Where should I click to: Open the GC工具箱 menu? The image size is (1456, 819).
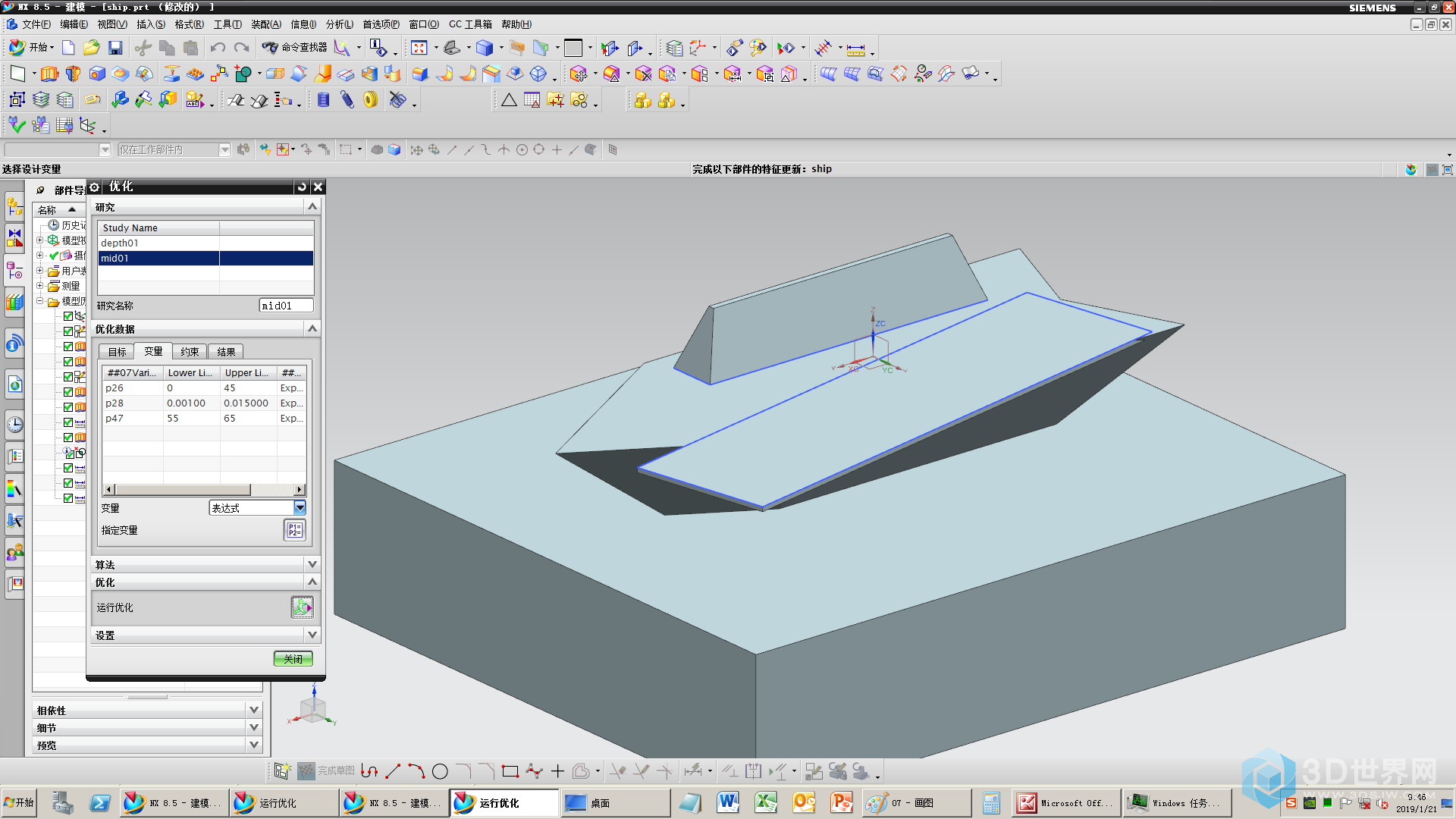(470, 24)
